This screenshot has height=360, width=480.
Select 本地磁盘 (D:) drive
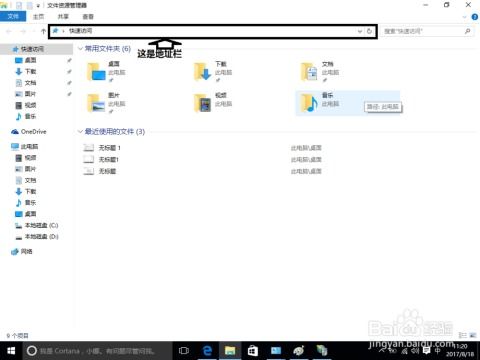click(41, 237)
